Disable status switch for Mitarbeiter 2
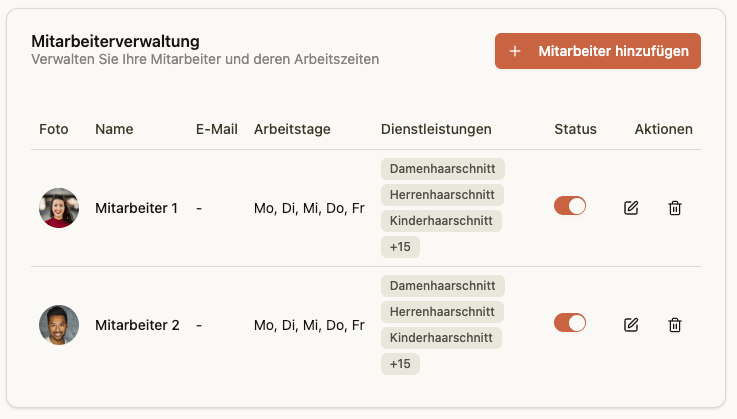Image resolution: width=737 pixels, height=419 pixels. click(x=570, y=323)
